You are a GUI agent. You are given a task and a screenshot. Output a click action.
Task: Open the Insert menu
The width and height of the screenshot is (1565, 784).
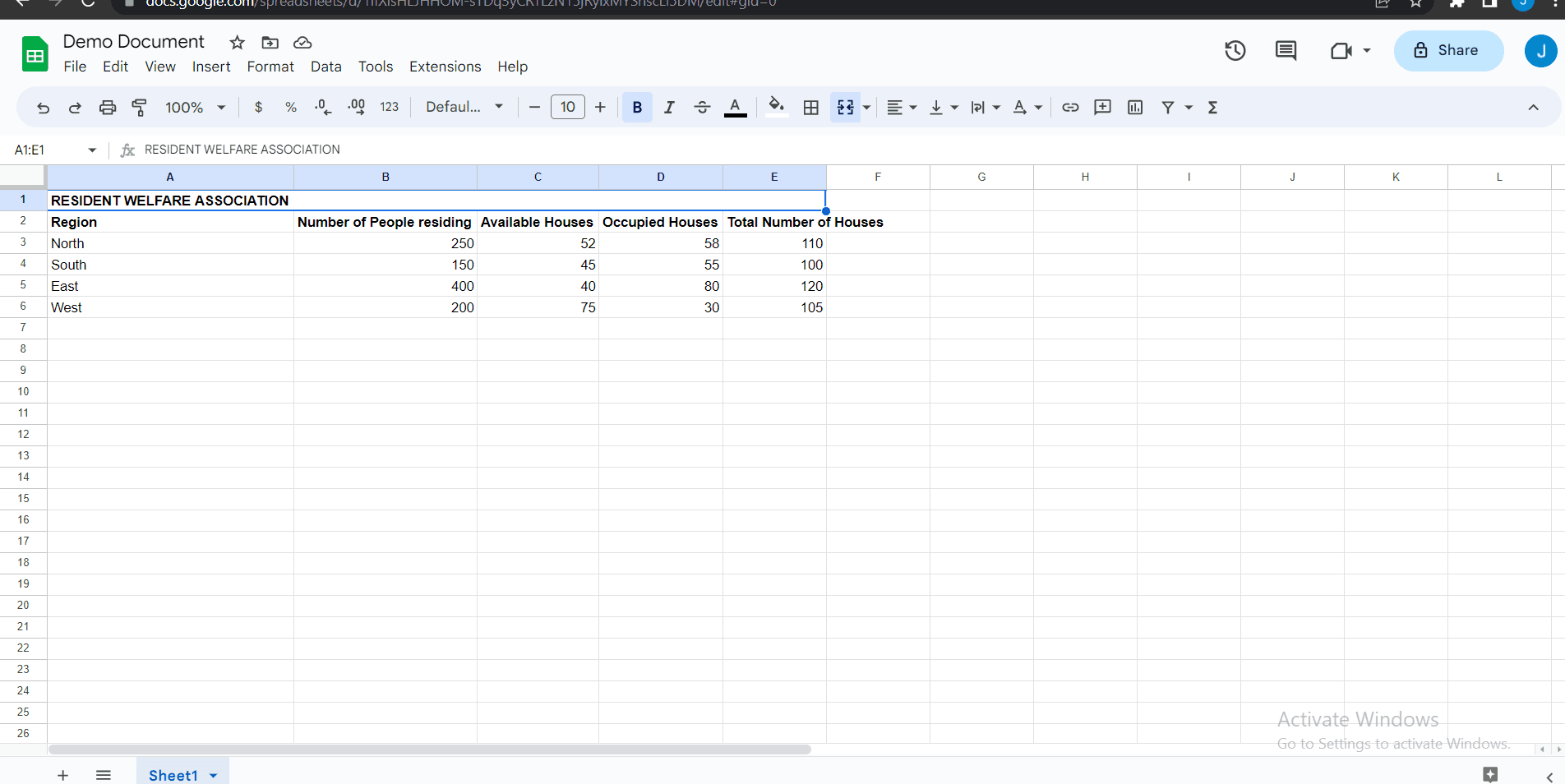(211, 67)
